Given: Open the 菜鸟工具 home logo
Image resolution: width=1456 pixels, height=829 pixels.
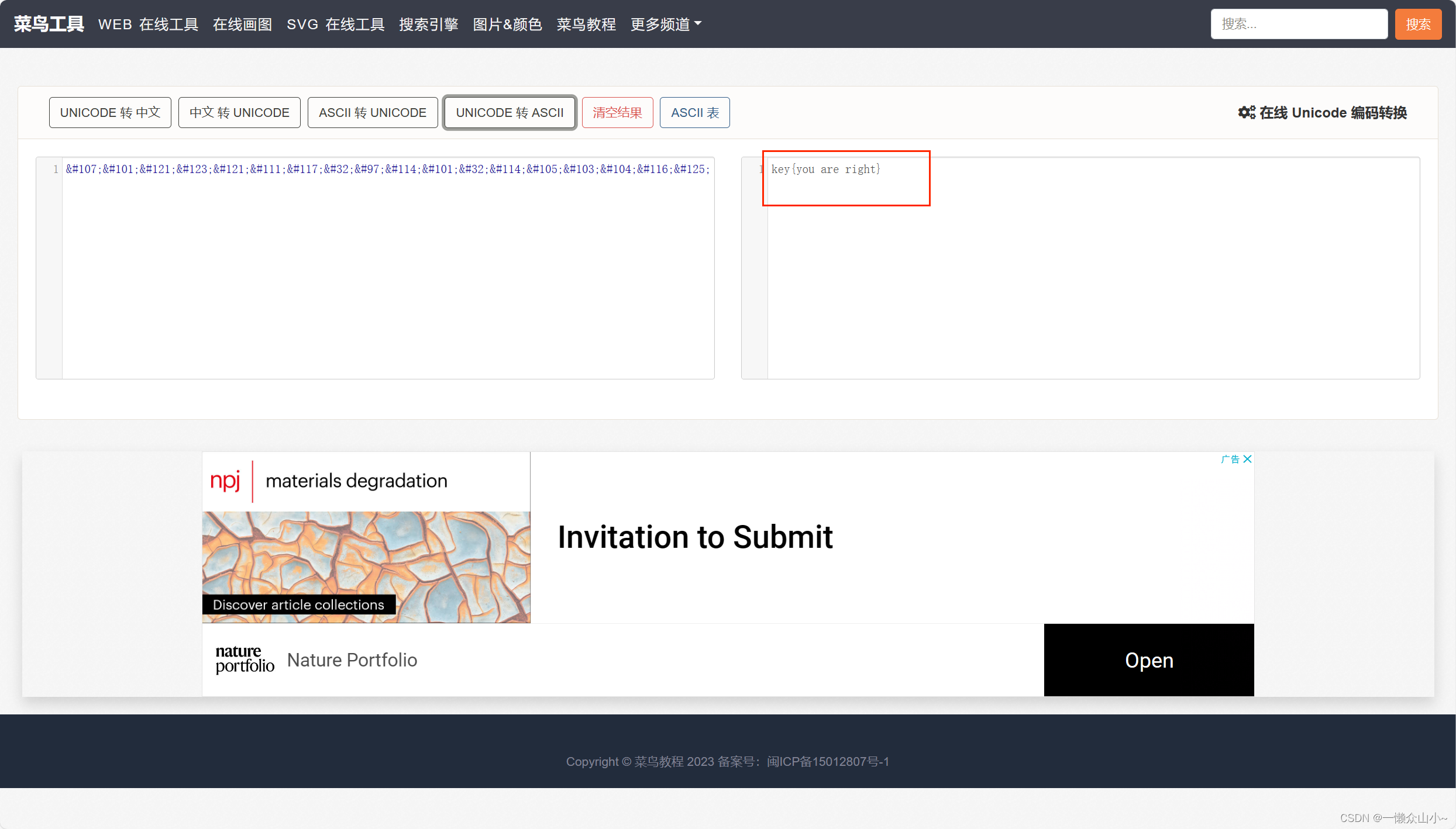Looking at the screenshot, I should (x=48, y=23).
